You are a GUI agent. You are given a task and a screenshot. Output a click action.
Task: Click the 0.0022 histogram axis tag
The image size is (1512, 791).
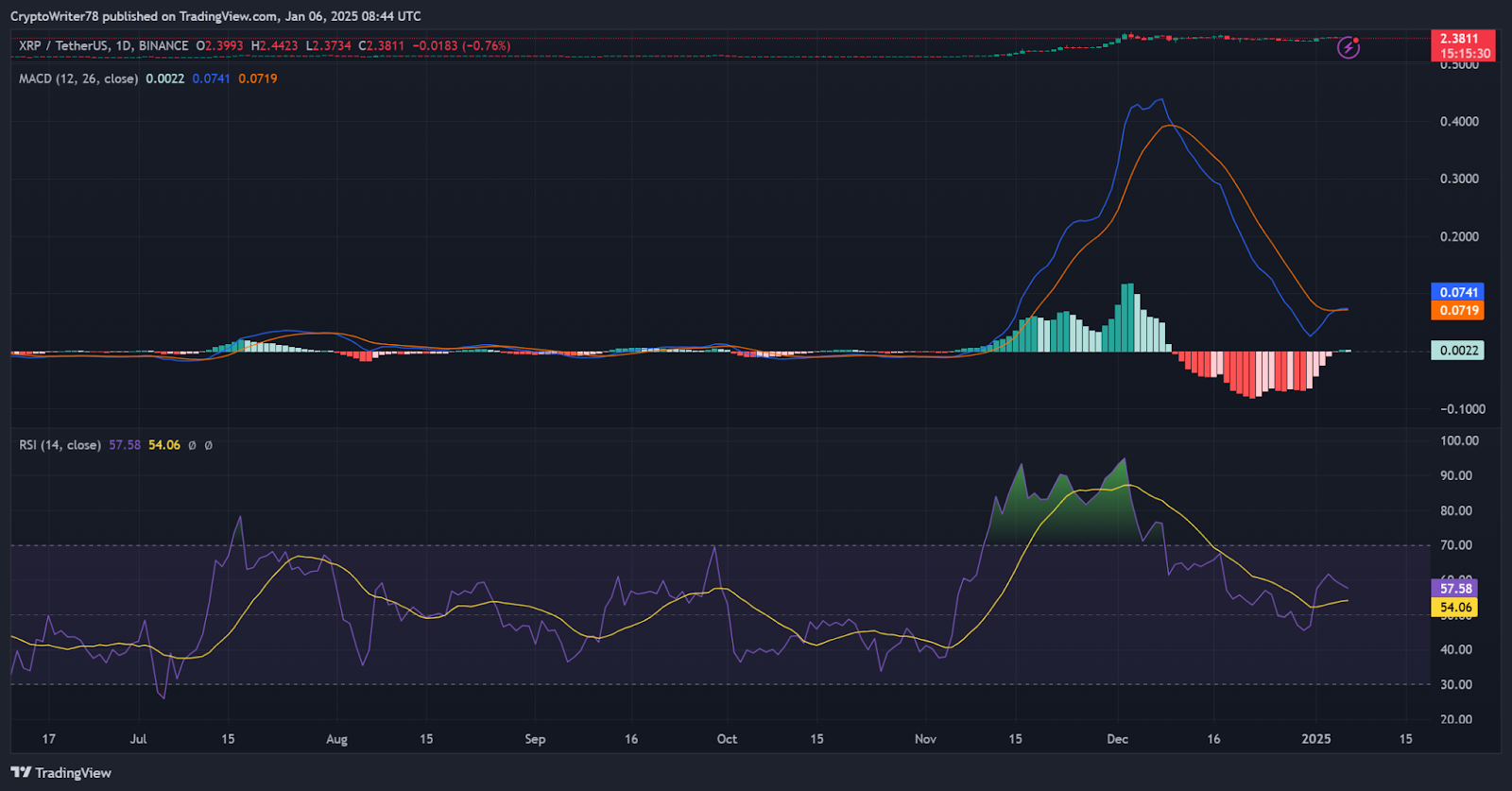(x=1457, y=351)
